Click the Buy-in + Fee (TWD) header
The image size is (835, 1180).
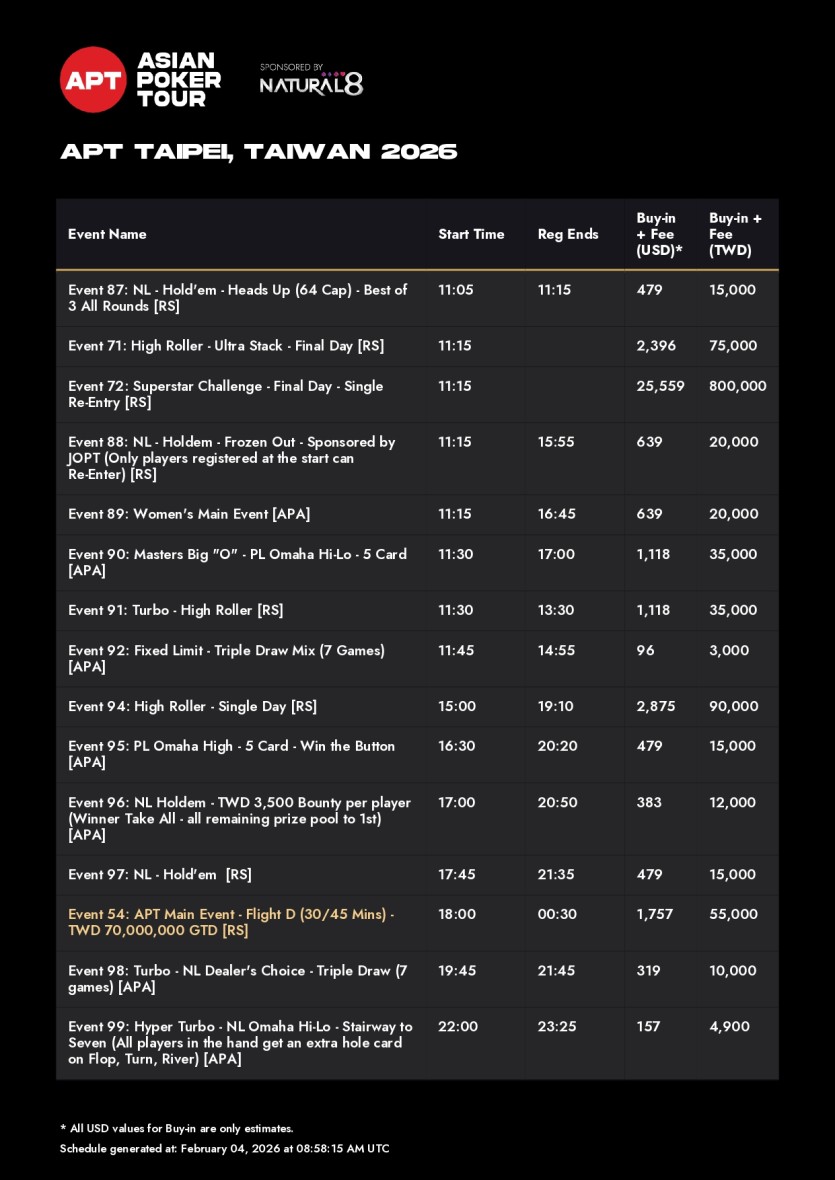[735, 234]
